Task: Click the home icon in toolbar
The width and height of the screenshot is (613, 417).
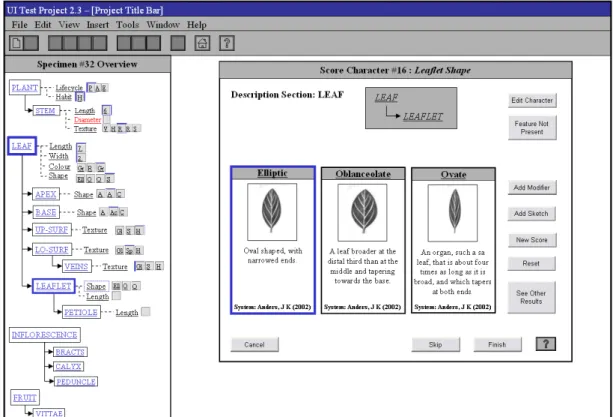Action: [203, 43]
